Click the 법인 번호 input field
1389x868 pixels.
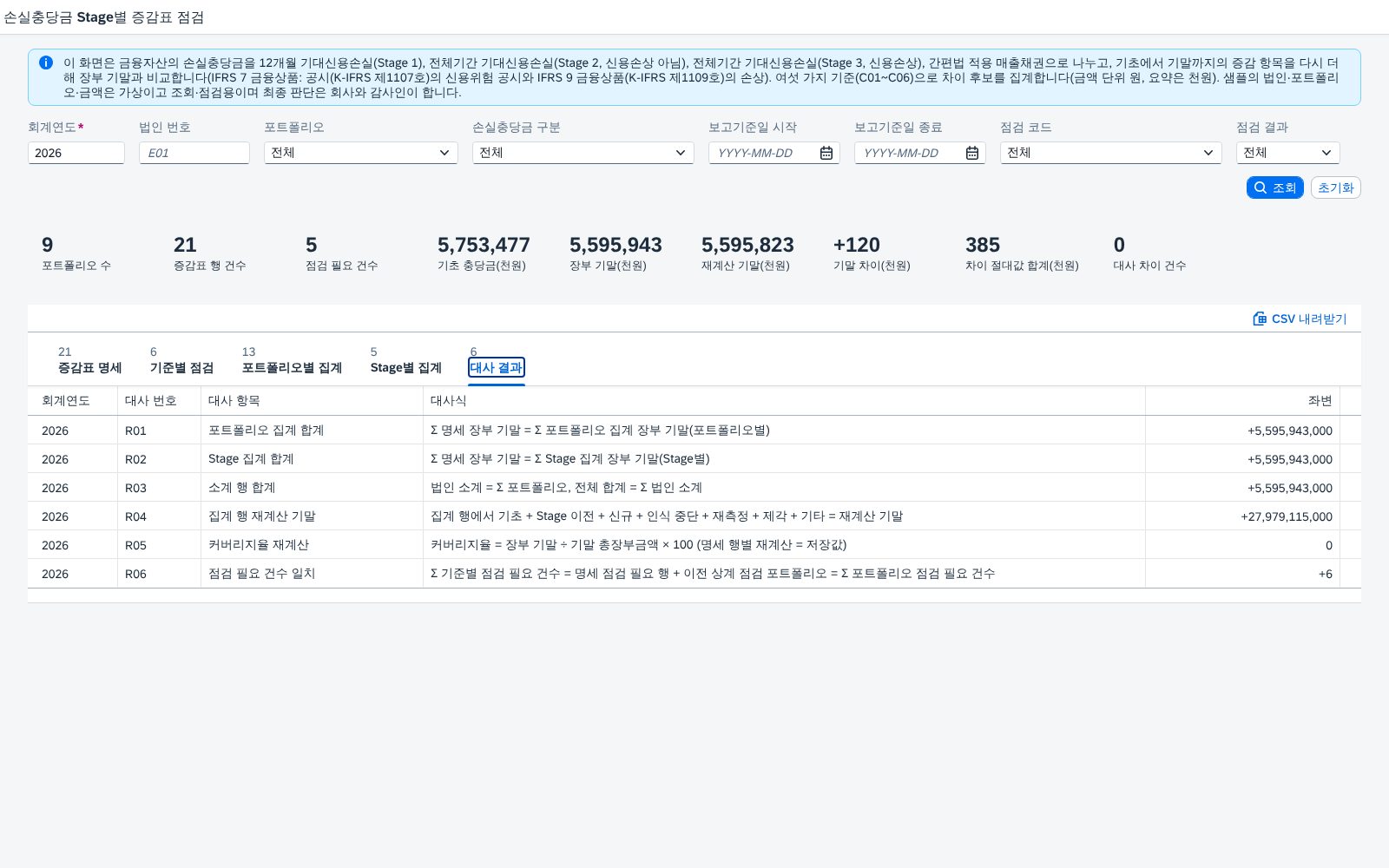tap(194, 153)
